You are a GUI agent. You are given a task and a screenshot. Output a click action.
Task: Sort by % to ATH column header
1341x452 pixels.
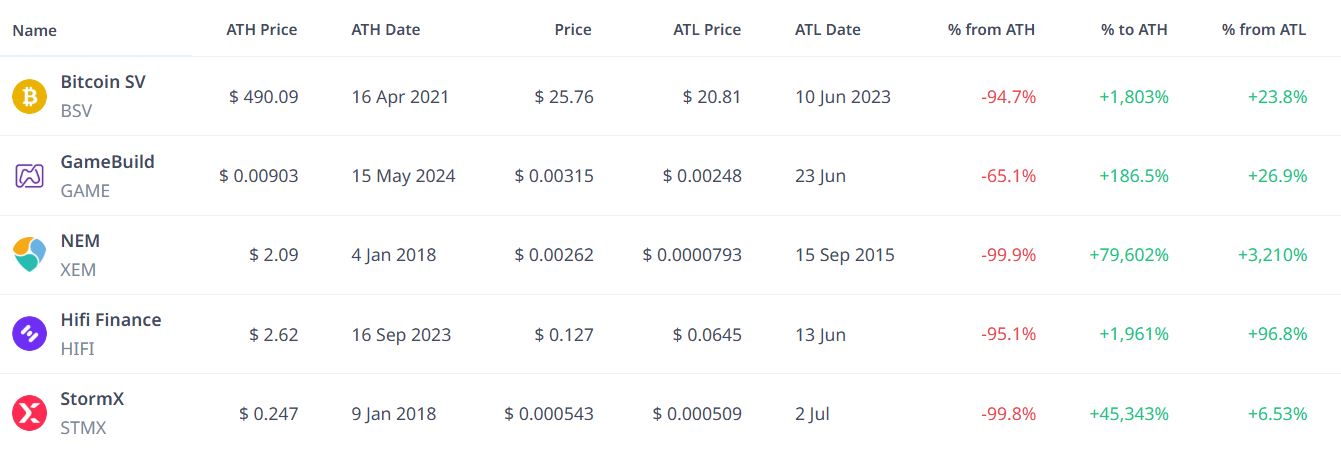coord(1134,30)
